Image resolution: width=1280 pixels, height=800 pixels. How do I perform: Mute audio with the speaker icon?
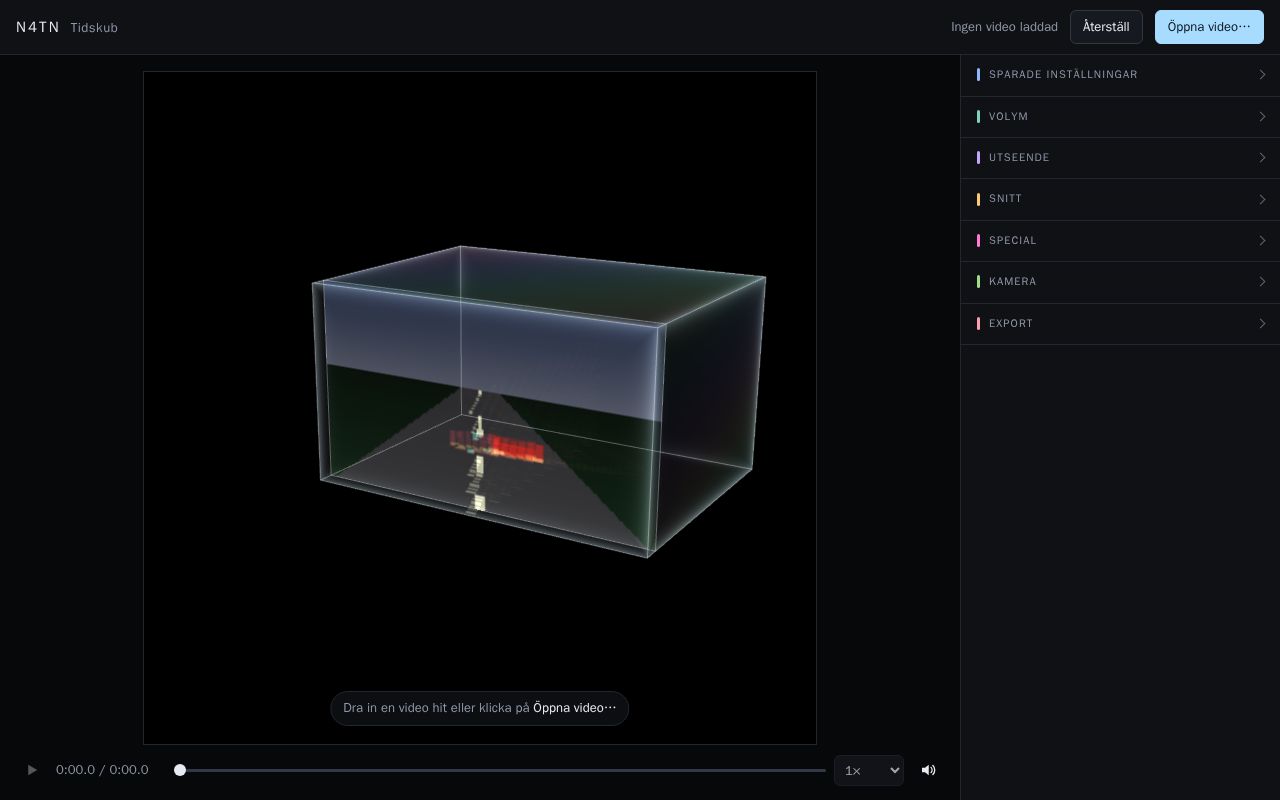click(x=929, y=770)
